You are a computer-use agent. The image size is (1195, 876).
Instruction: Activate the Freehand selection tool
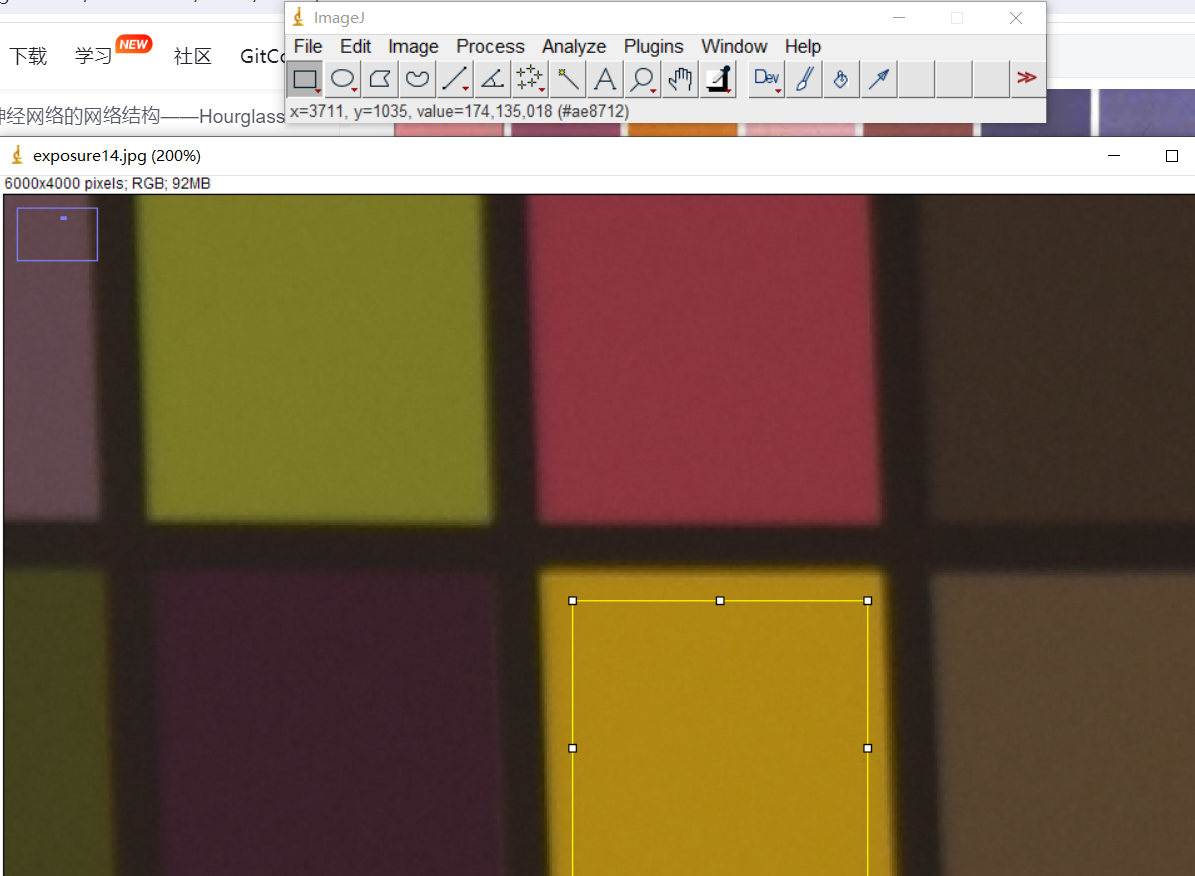tap(418, 79)
